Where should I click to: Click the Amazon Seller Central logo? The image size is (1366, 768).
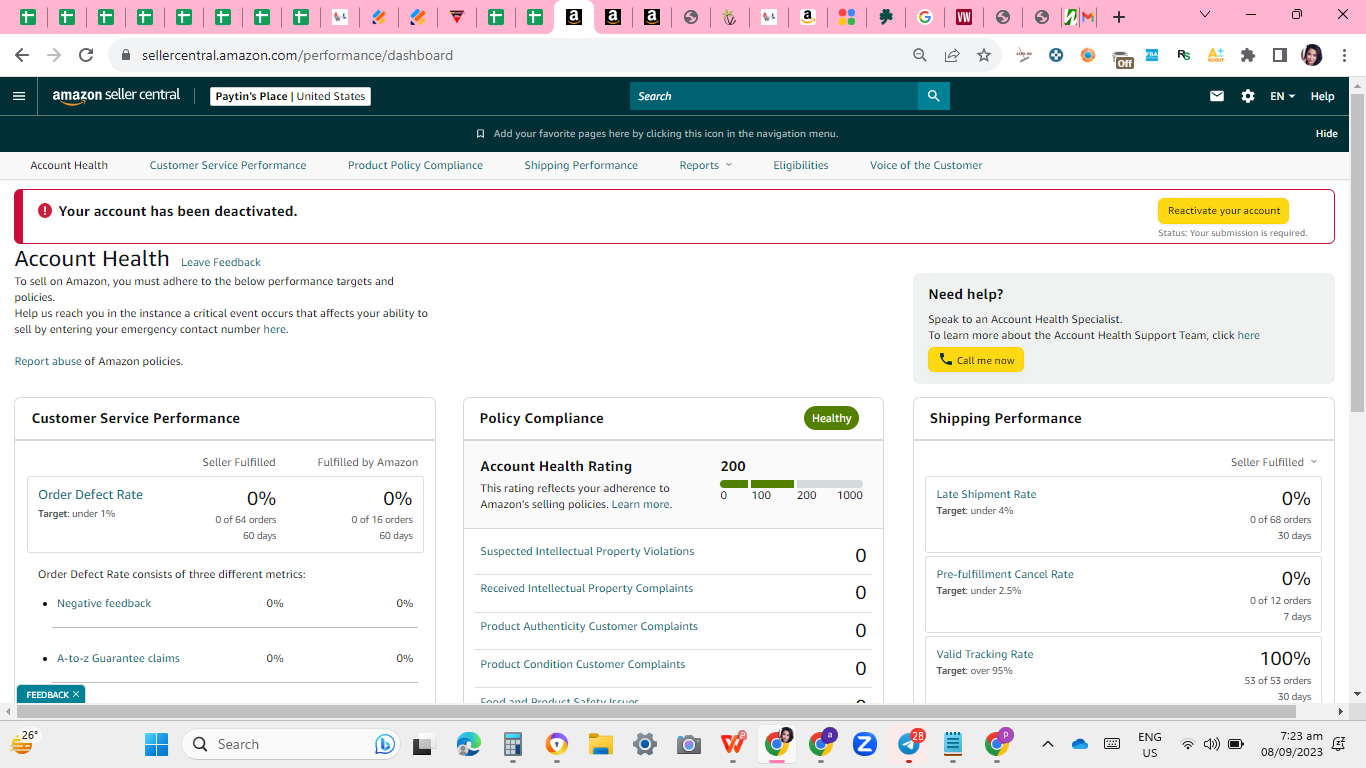pos(116,96)
